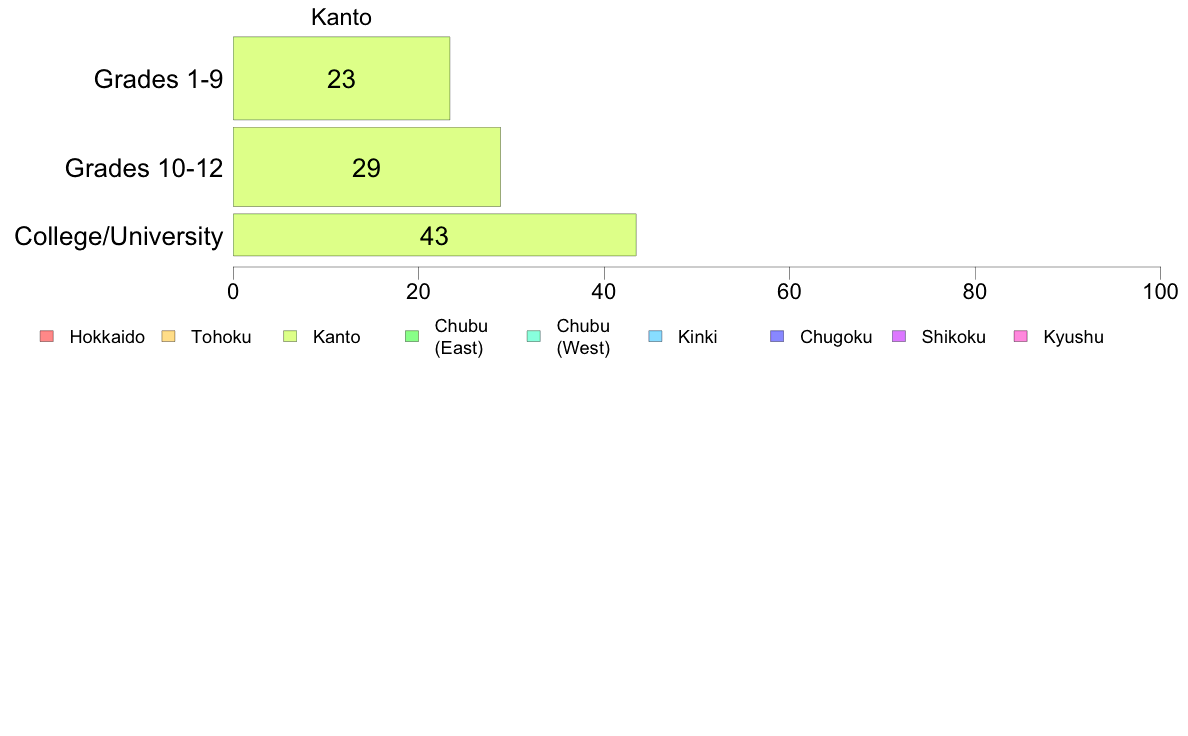The width and height of the screenshot is (1188, 736).
Task: Select the College/University bar
Action: point(434,236)
